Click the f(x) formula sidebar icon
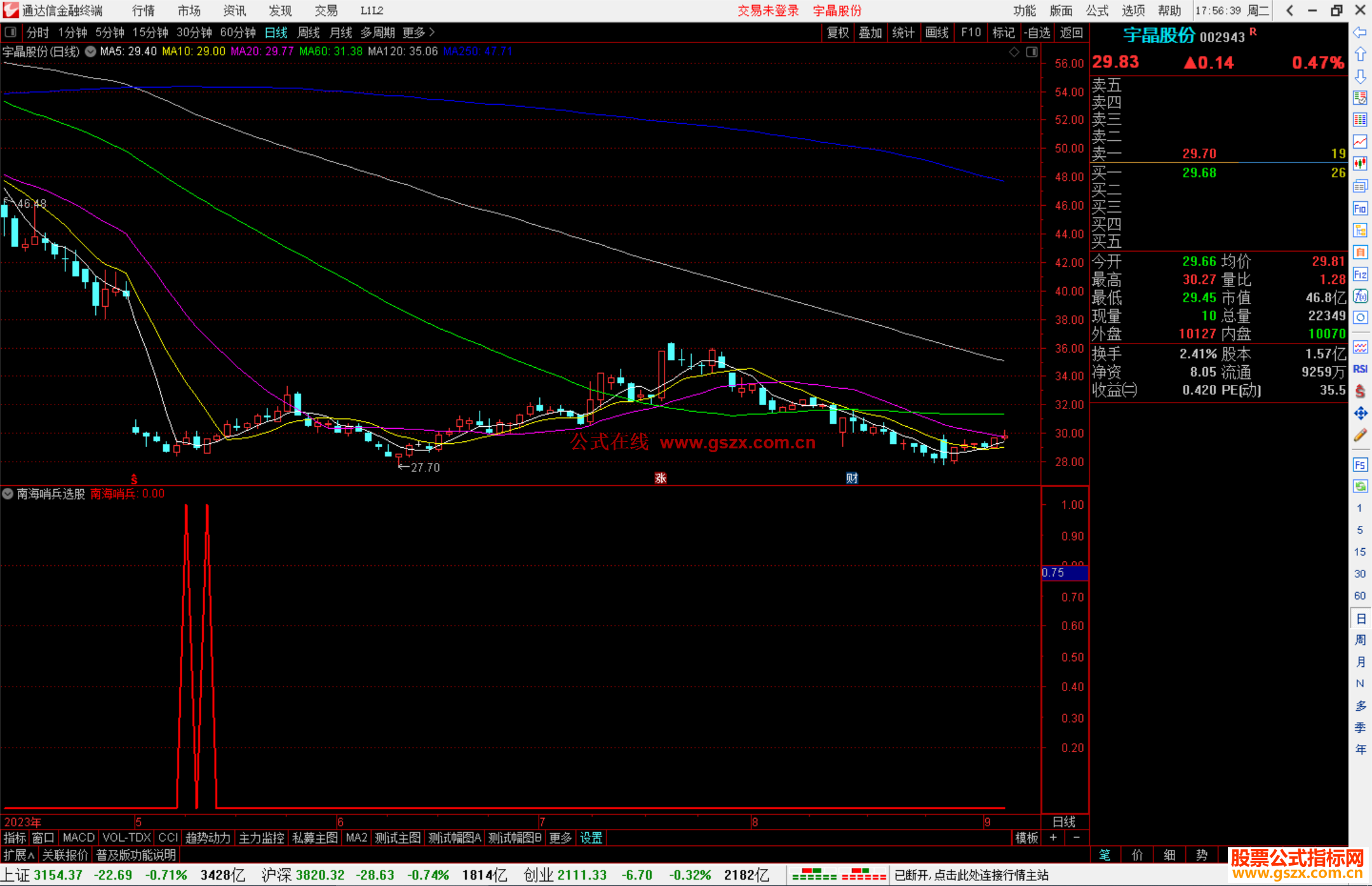 click(1360, 296)
